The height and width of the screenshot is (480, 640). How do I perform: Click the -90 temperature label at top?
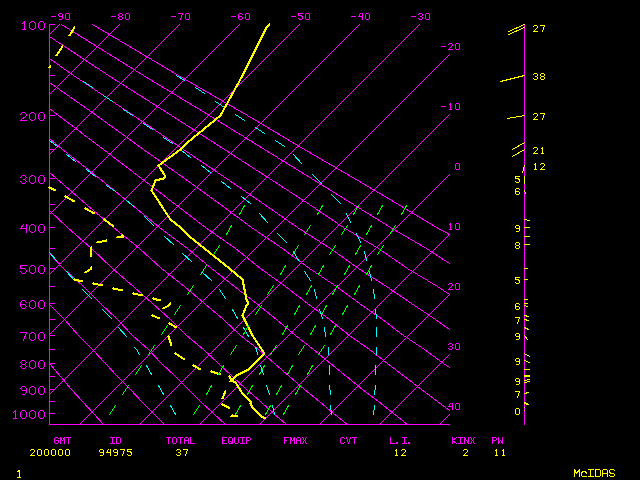(61, 17)
